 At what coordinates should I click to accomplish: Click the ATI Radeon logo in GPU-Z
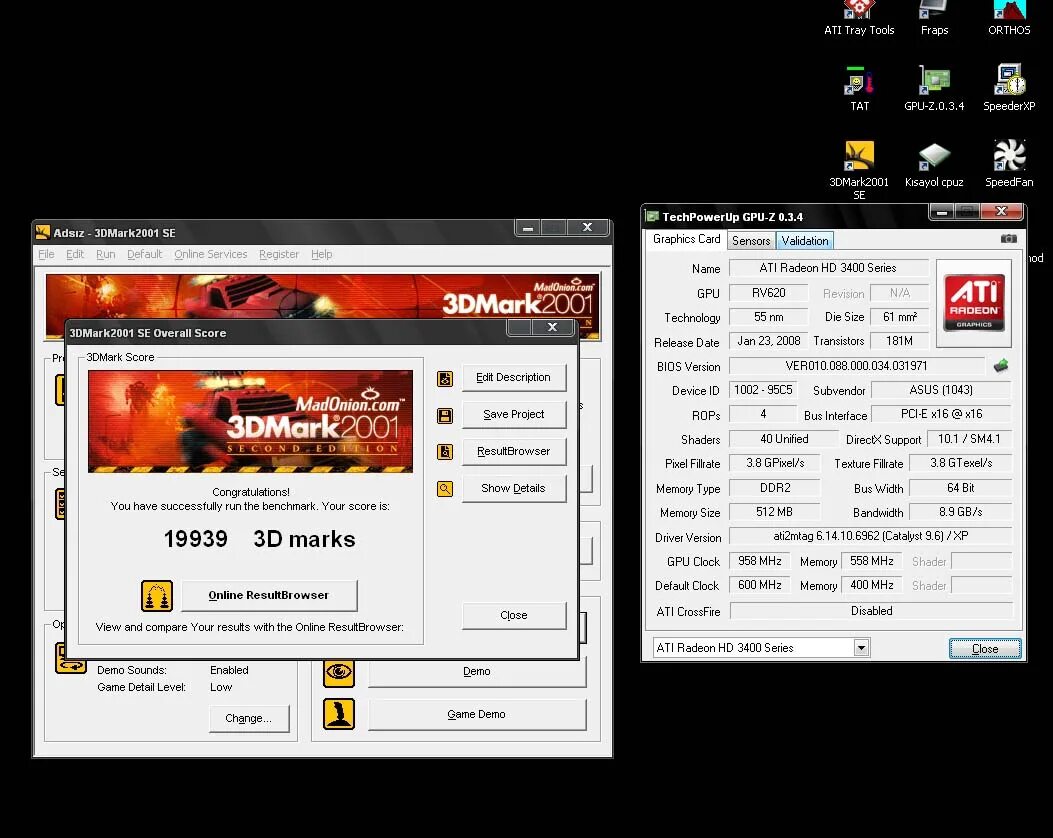(x=974, y=303)
